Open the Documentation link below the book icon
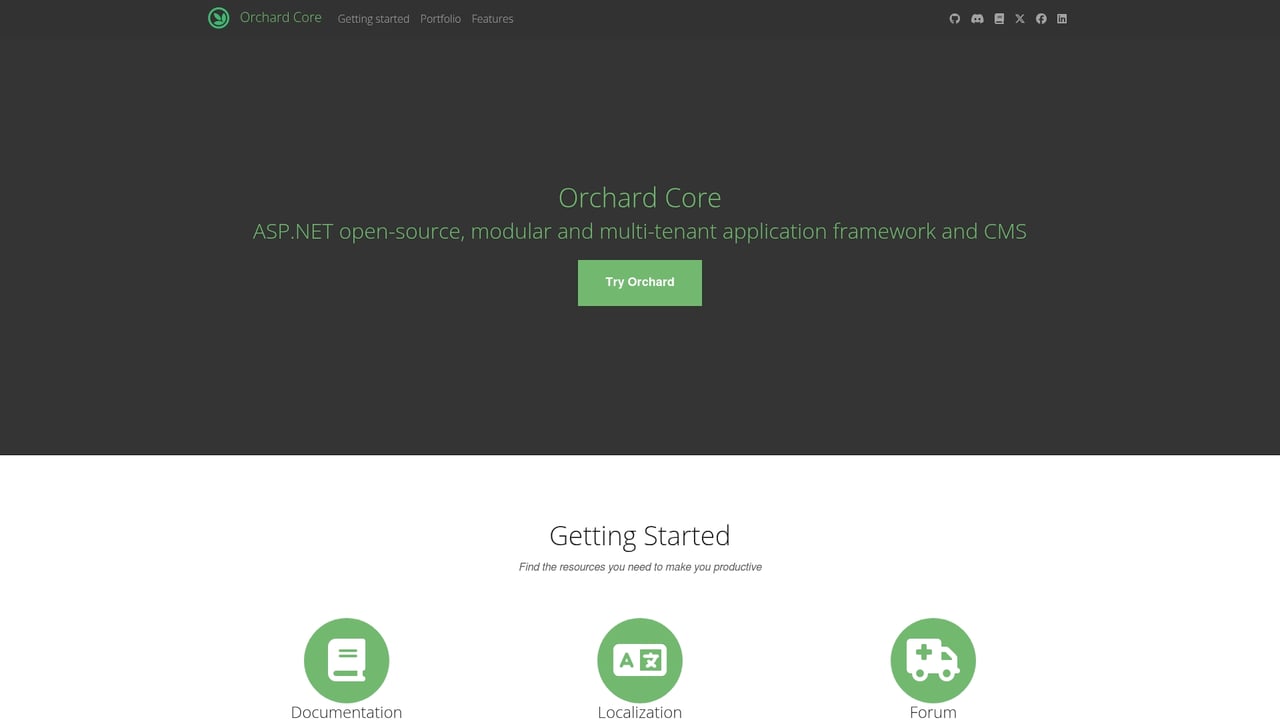 point(346,712)
